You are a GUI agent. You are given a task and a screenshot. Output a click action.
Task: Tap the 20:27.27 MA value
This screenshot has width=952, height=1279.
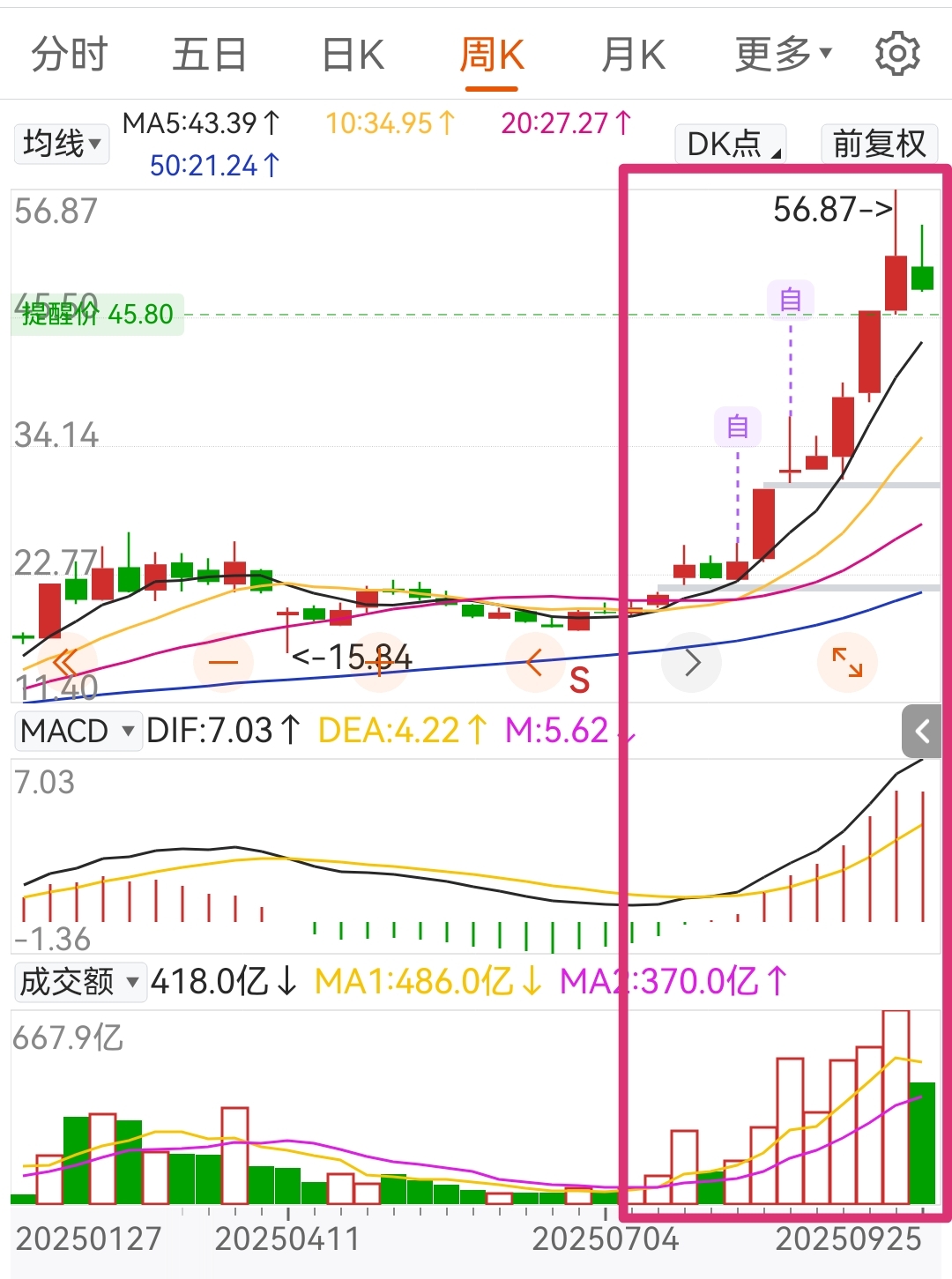[x=567, y=123]
